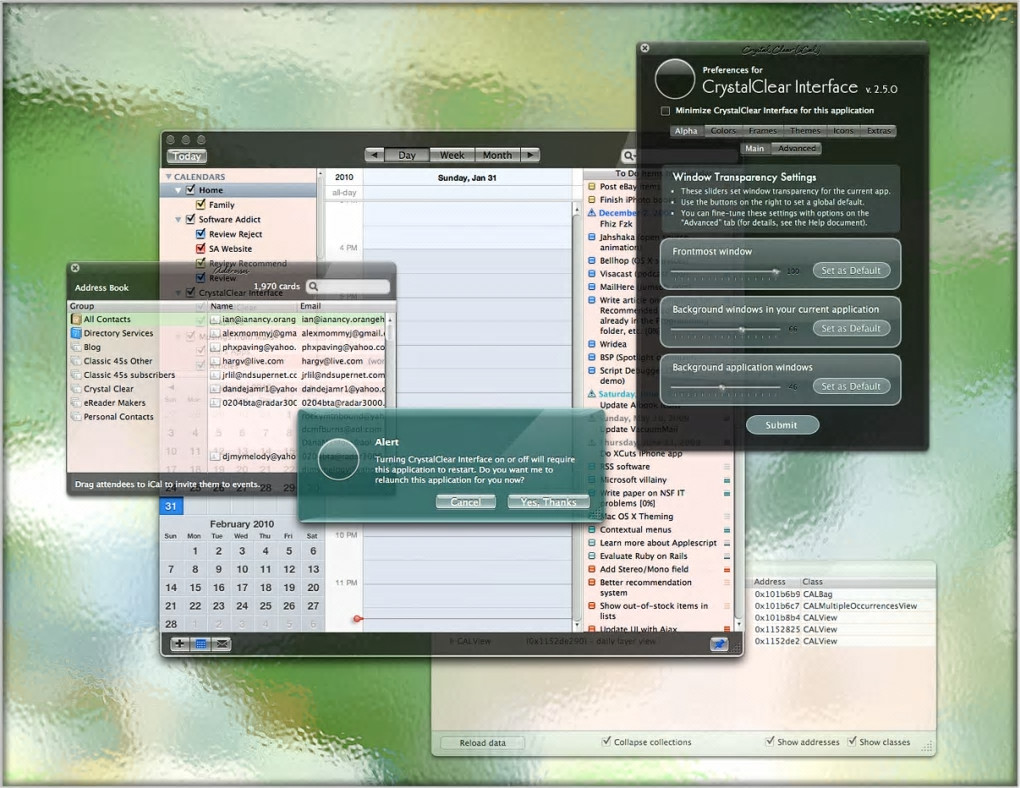Screen dimensions: 1020x788
Task: Set Frontmost window transparency as default
Action: coord(851,270)
